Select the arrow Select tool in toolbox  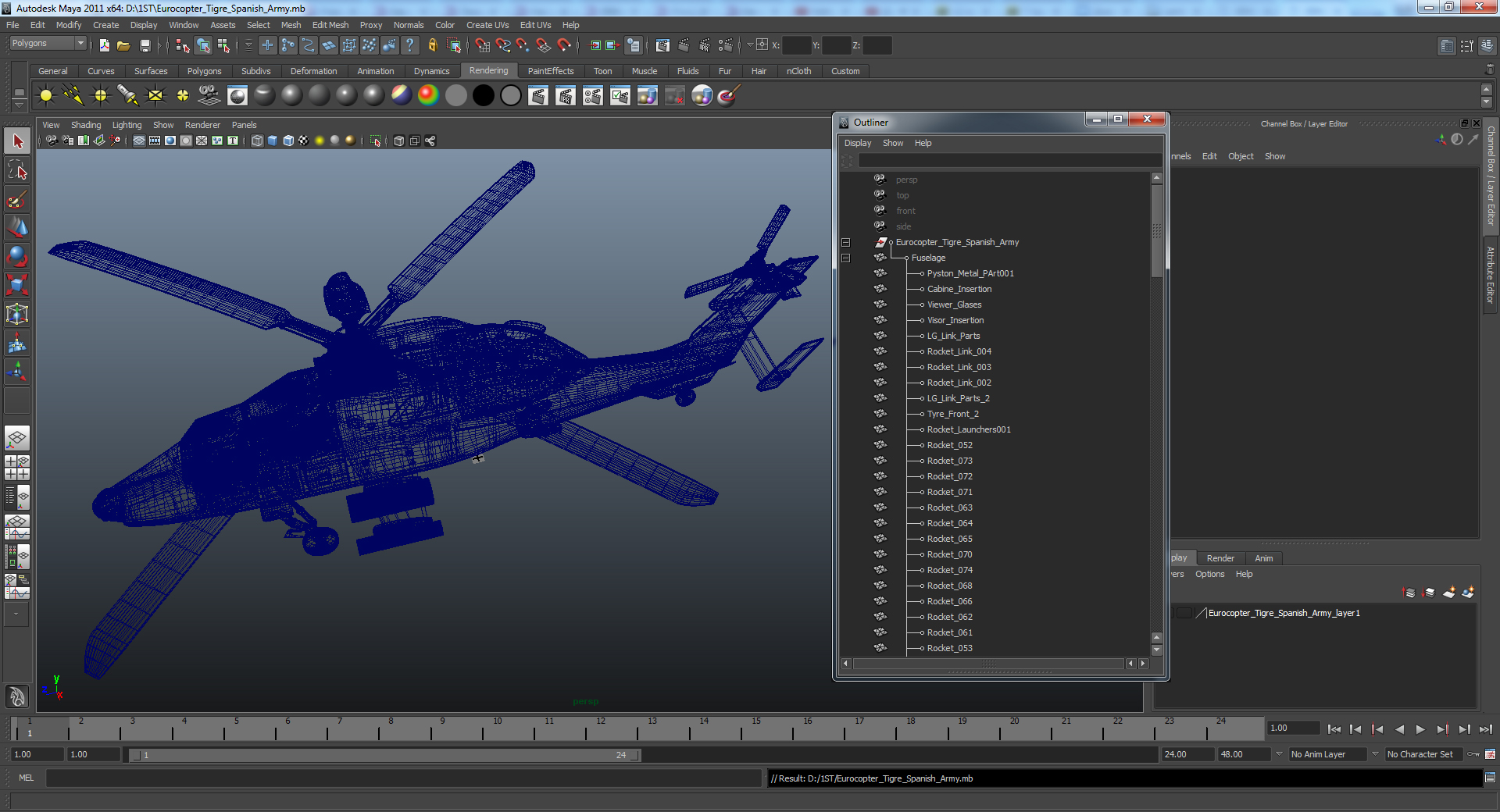point(17,141)
